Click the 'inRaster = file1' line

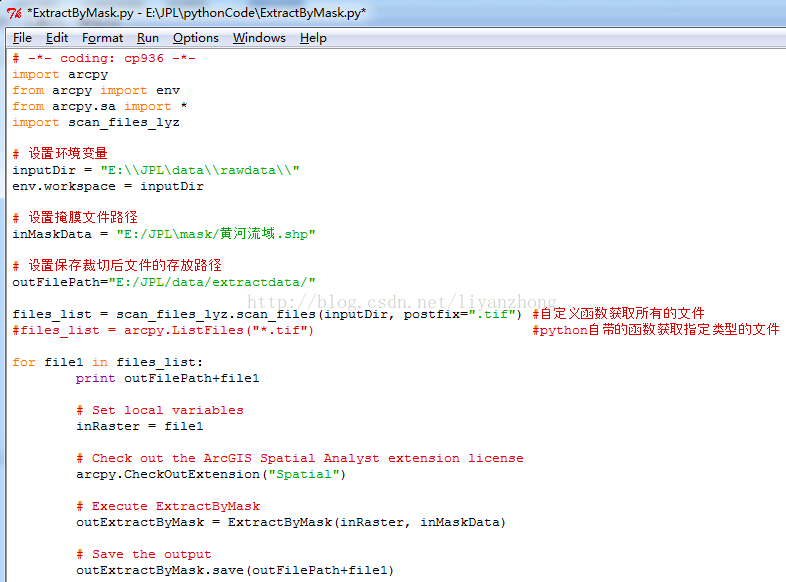point(140,427)
